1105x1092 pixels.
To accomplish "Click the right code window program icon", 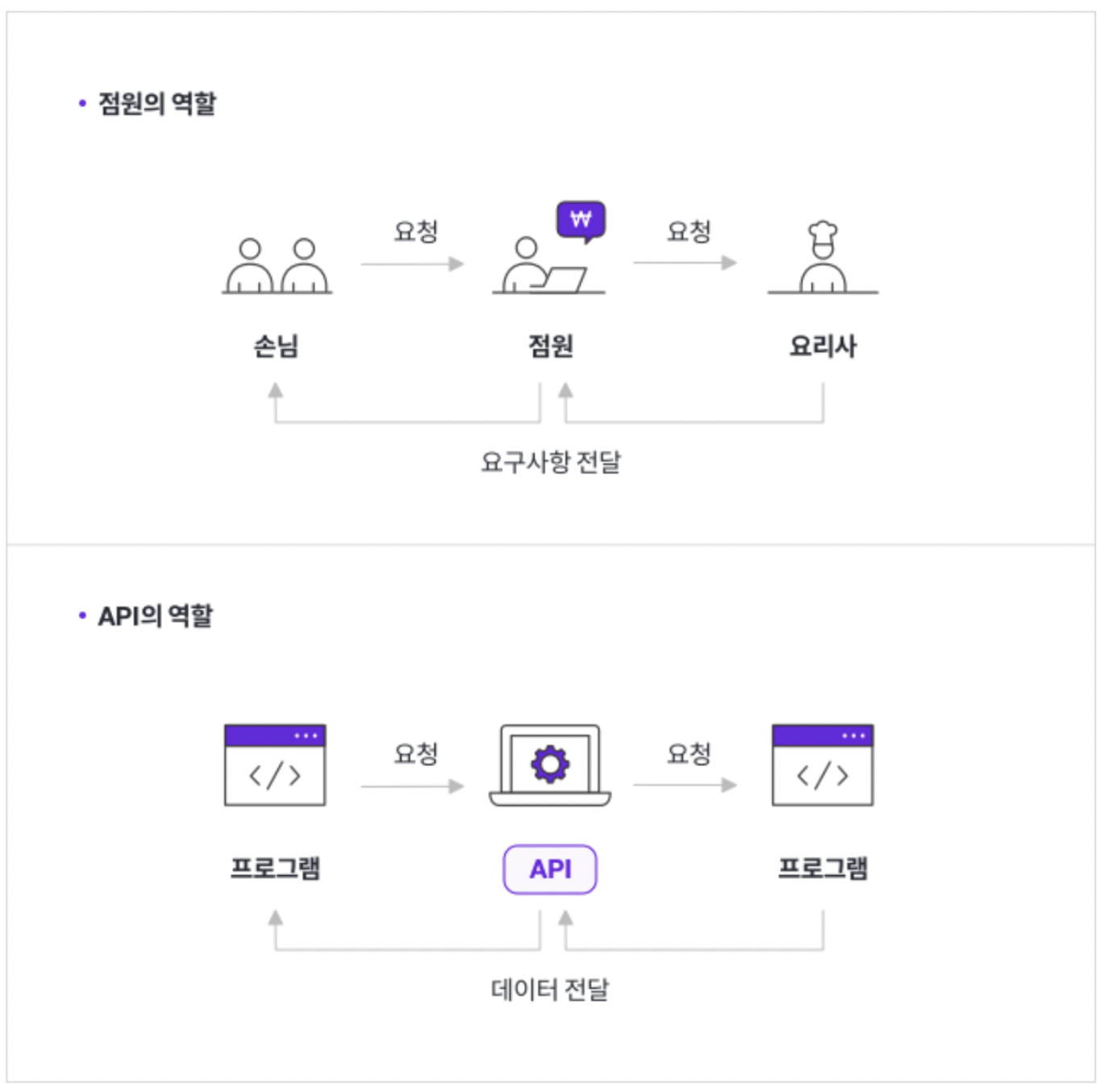I will (x=823, y=765).
